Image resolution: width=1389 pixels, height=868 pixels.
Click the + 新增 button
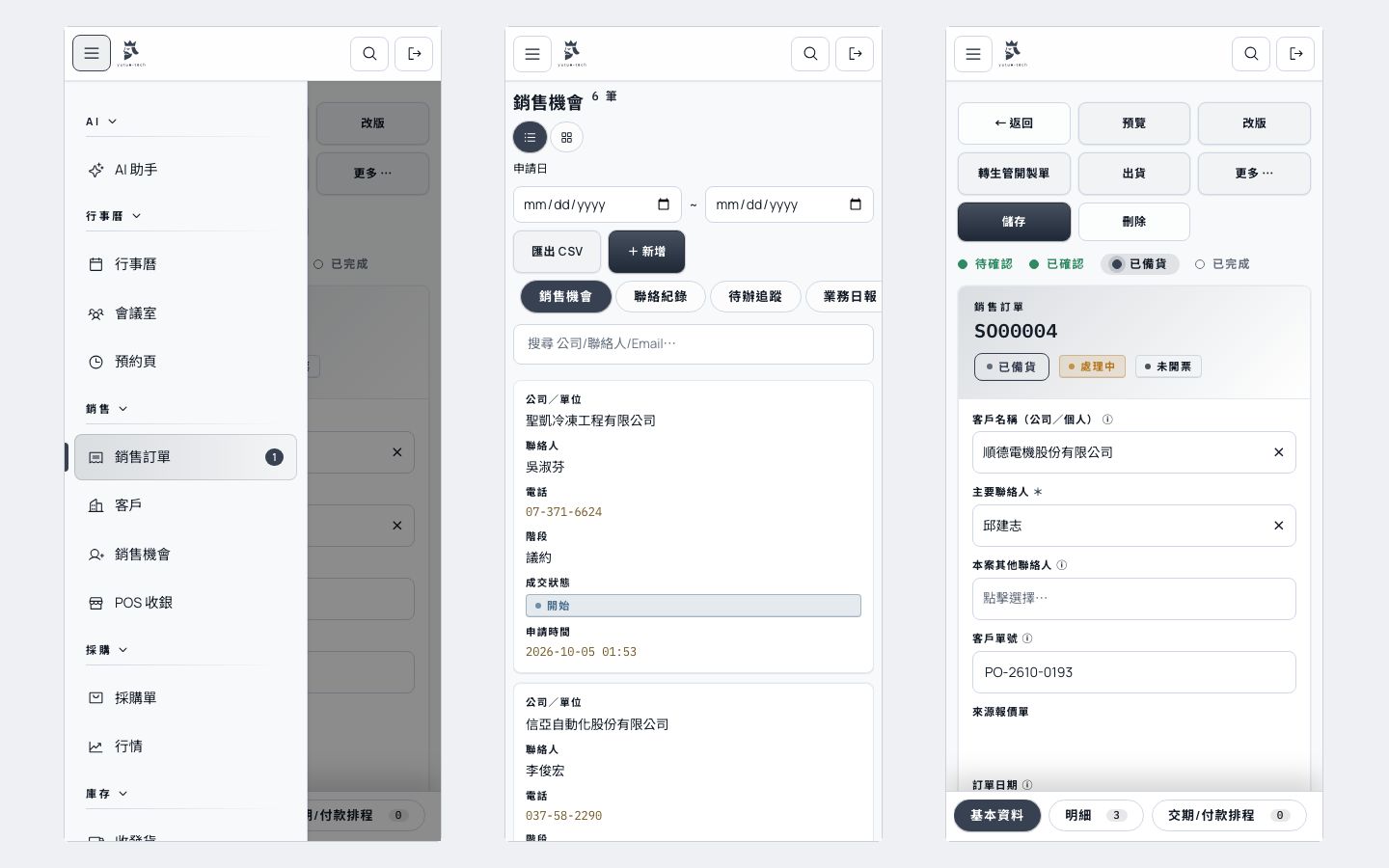[646, 252]
